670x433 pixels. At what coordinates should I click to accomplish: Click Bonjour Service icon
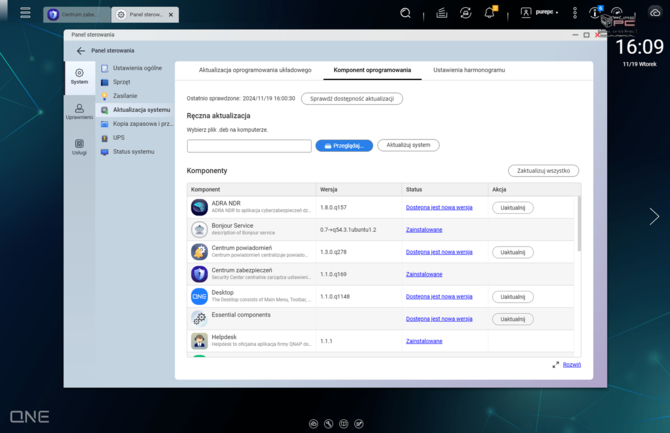[x=199, y=230]
